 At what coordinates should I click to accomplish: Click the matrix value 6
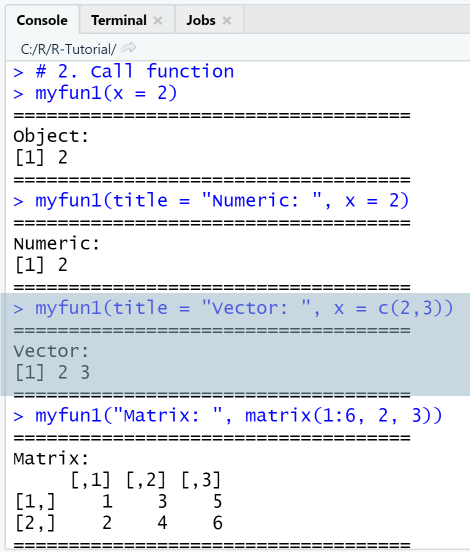[218, 523]
